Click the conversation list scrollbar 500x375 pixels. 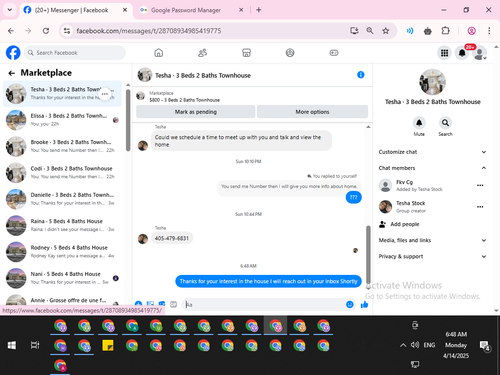point(128,120)
